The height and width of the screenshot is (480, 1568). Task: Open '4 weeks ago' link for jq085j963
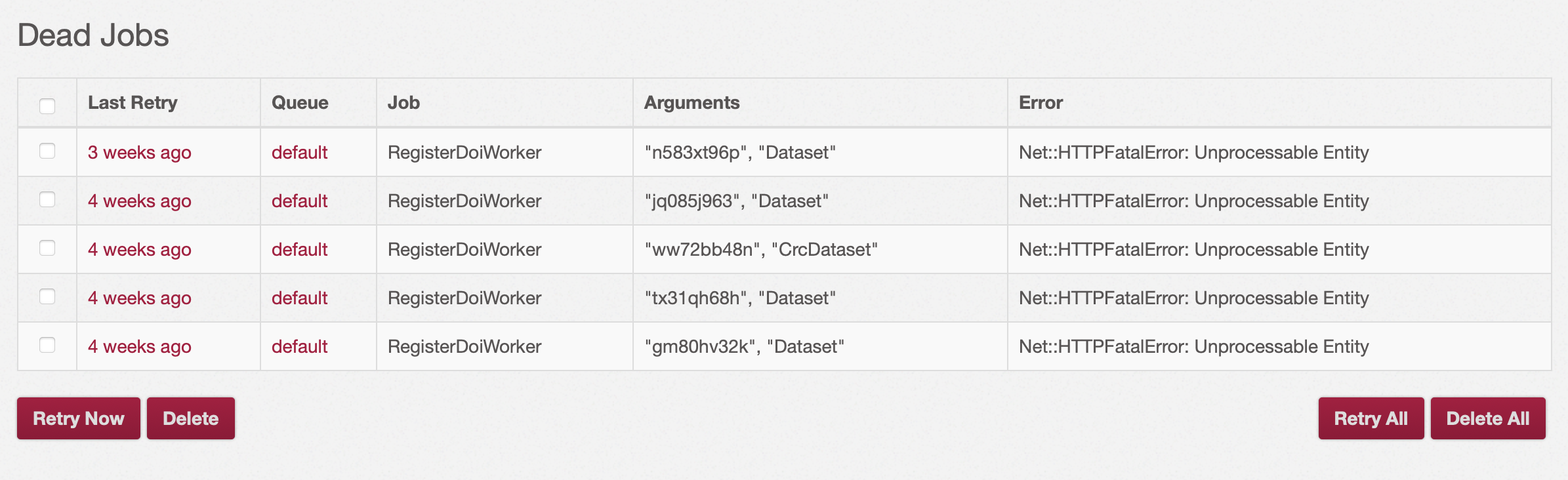point(140,201)
